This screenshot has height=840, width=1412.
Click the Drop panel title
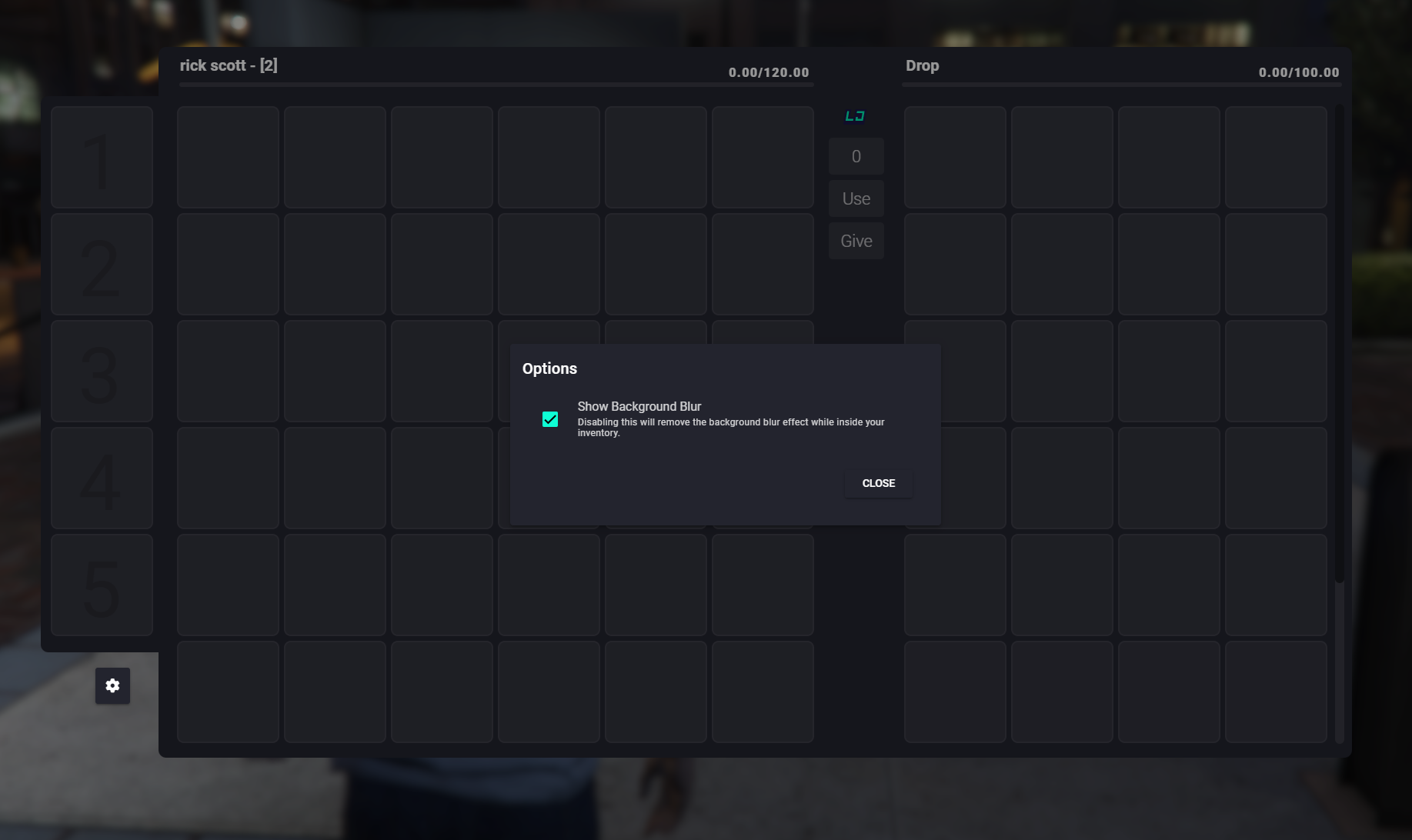922,65
